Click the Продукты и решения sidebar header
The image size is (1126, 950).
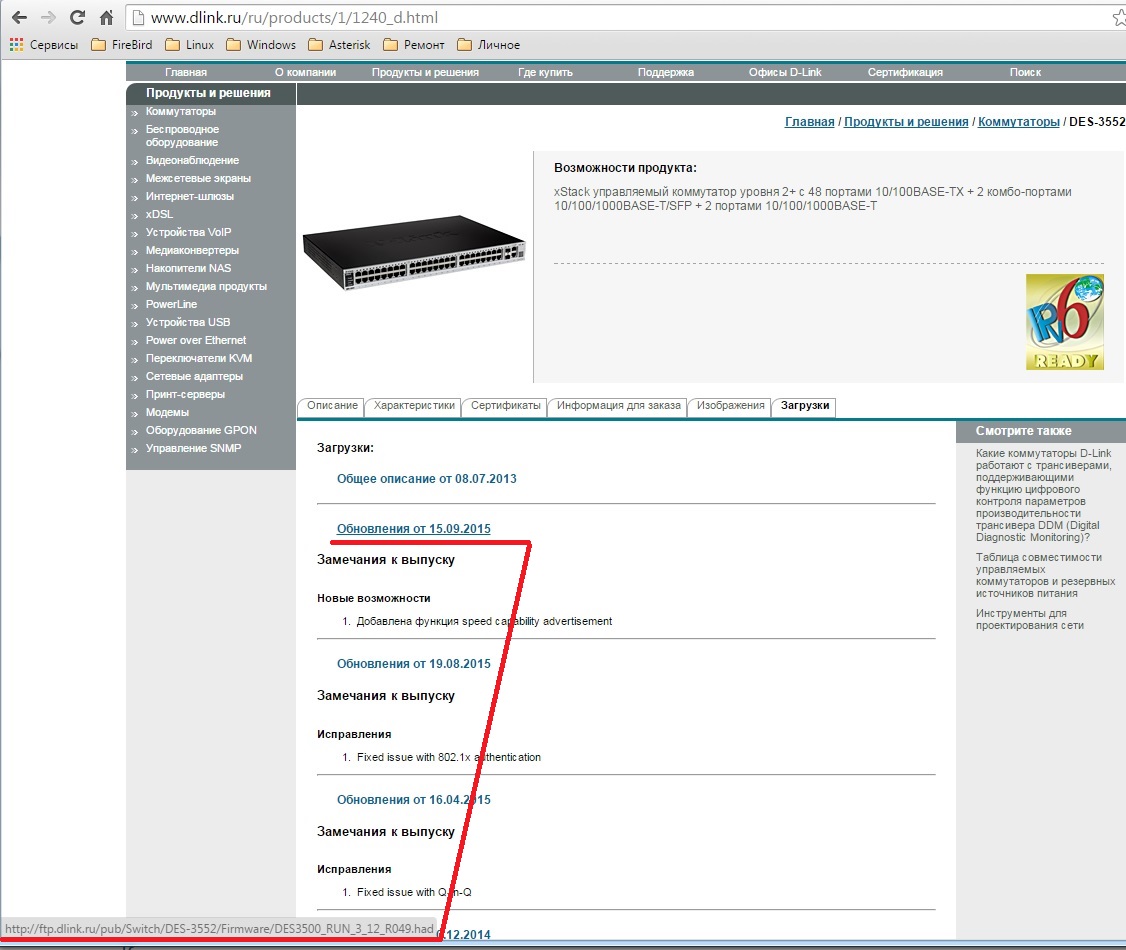pos(208,93)
